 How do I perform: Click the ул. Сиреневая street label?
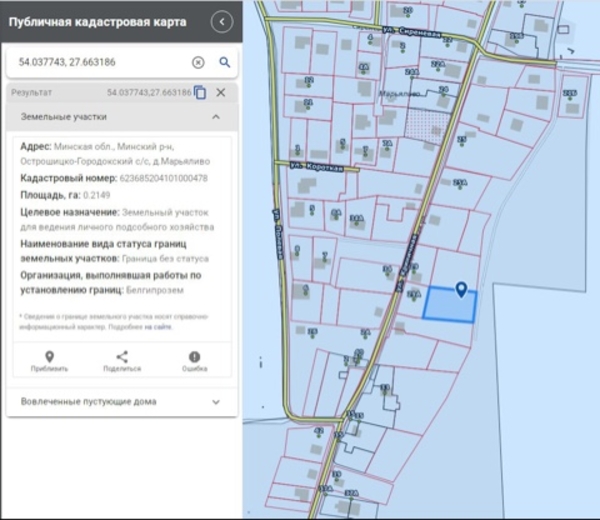[409, 31]
